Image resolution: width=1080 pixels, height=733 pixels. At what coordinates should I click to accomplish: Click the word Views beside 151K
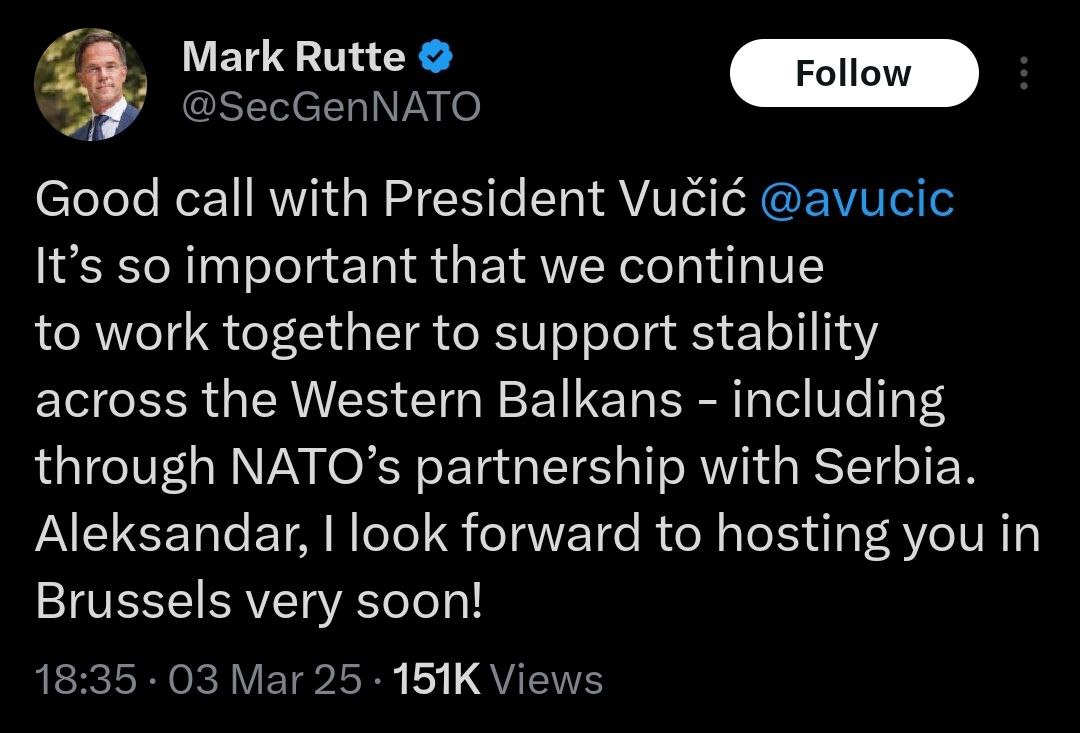(549, 680)
